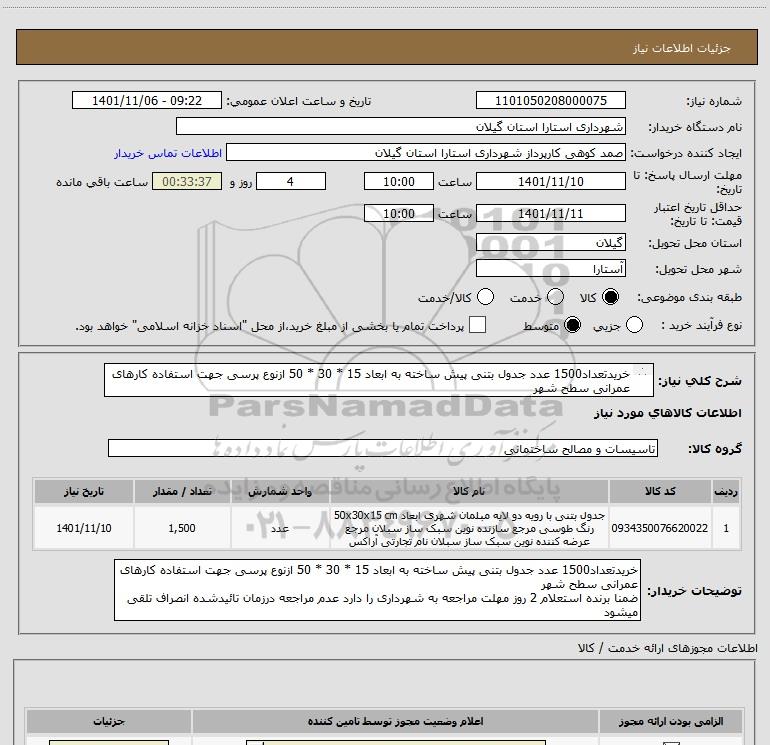Screen dimensions: 770x745
Task: Select the خدمت radio button
Action: [x=555, y=297]
